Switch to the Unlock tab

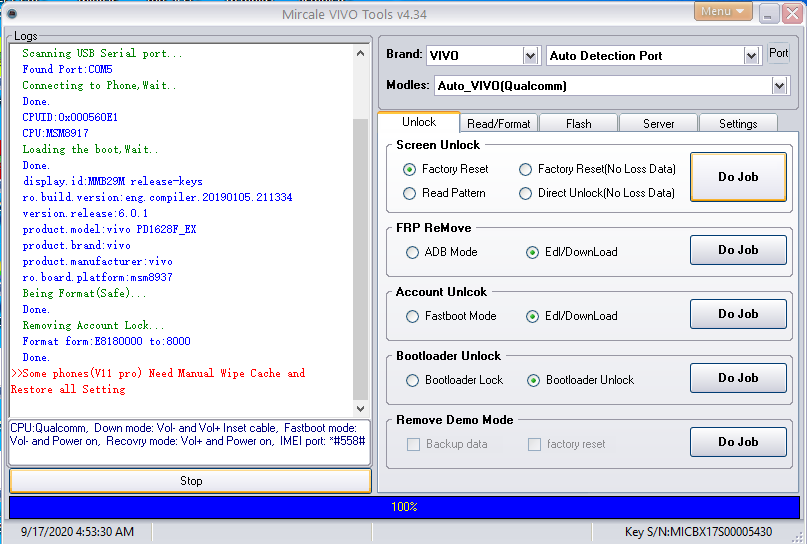point(418,122)
